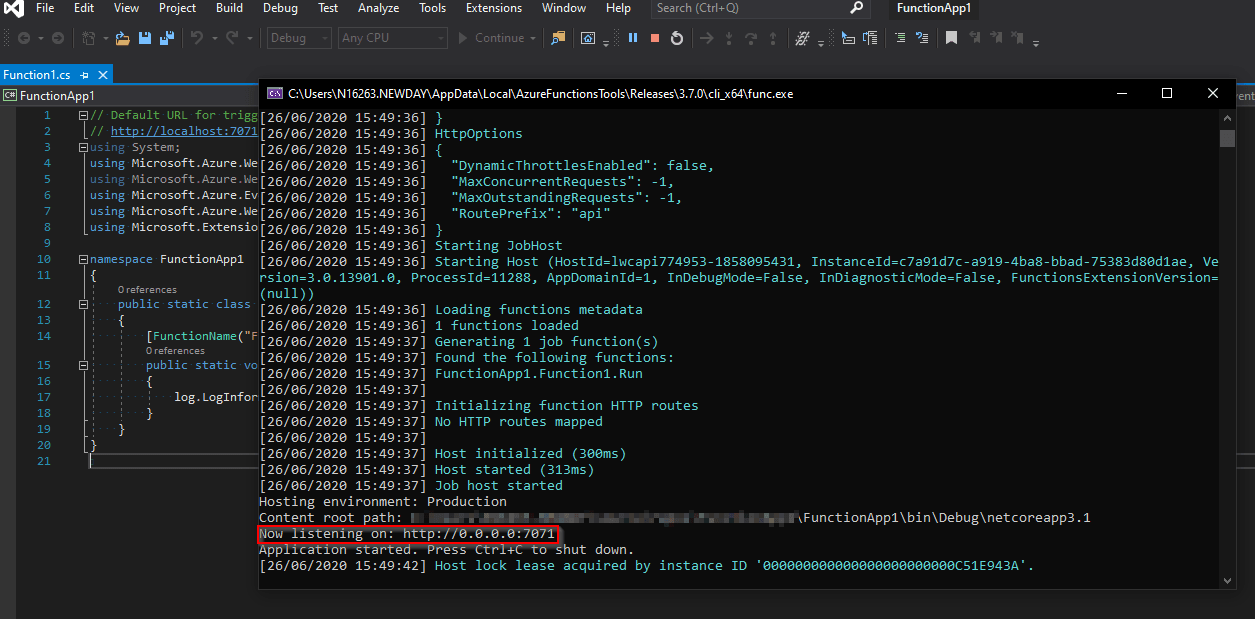The width and height of the screenshot is (1255, 619).
Task: Open the New Project dropdown arrow
Action: 104,39
